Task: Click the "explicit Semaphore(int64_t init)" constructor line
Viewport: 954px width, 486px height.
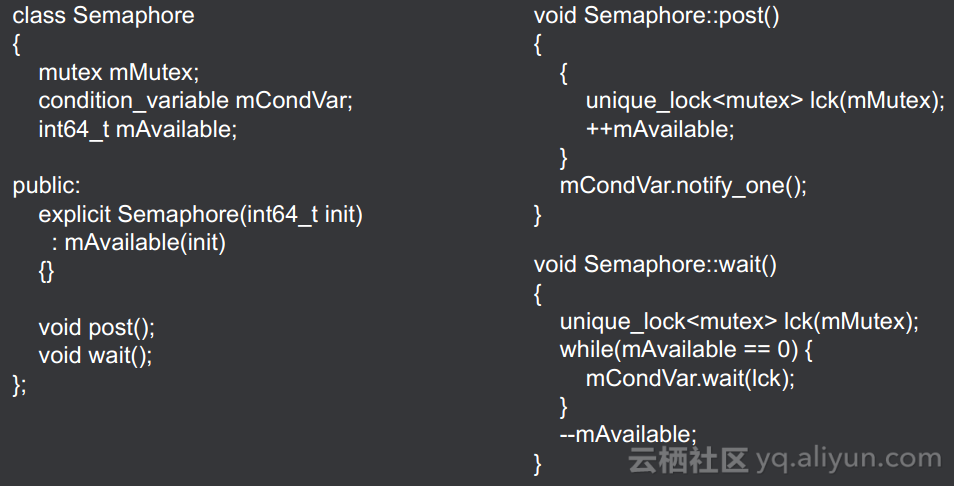Action: tap(200, 214)
